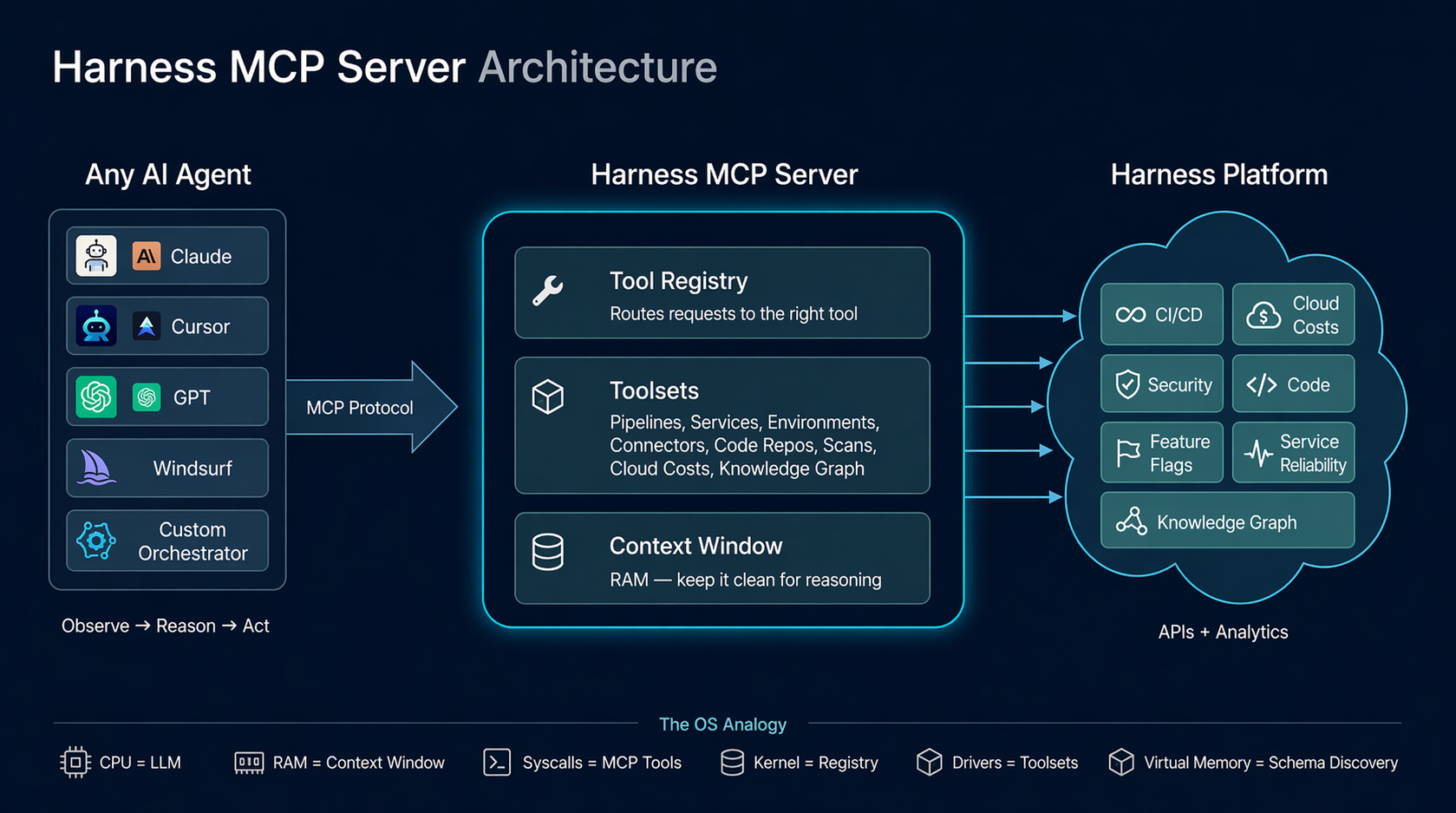
Task: Click the shield check icon for Security
Action: (x=1127, y=384)
